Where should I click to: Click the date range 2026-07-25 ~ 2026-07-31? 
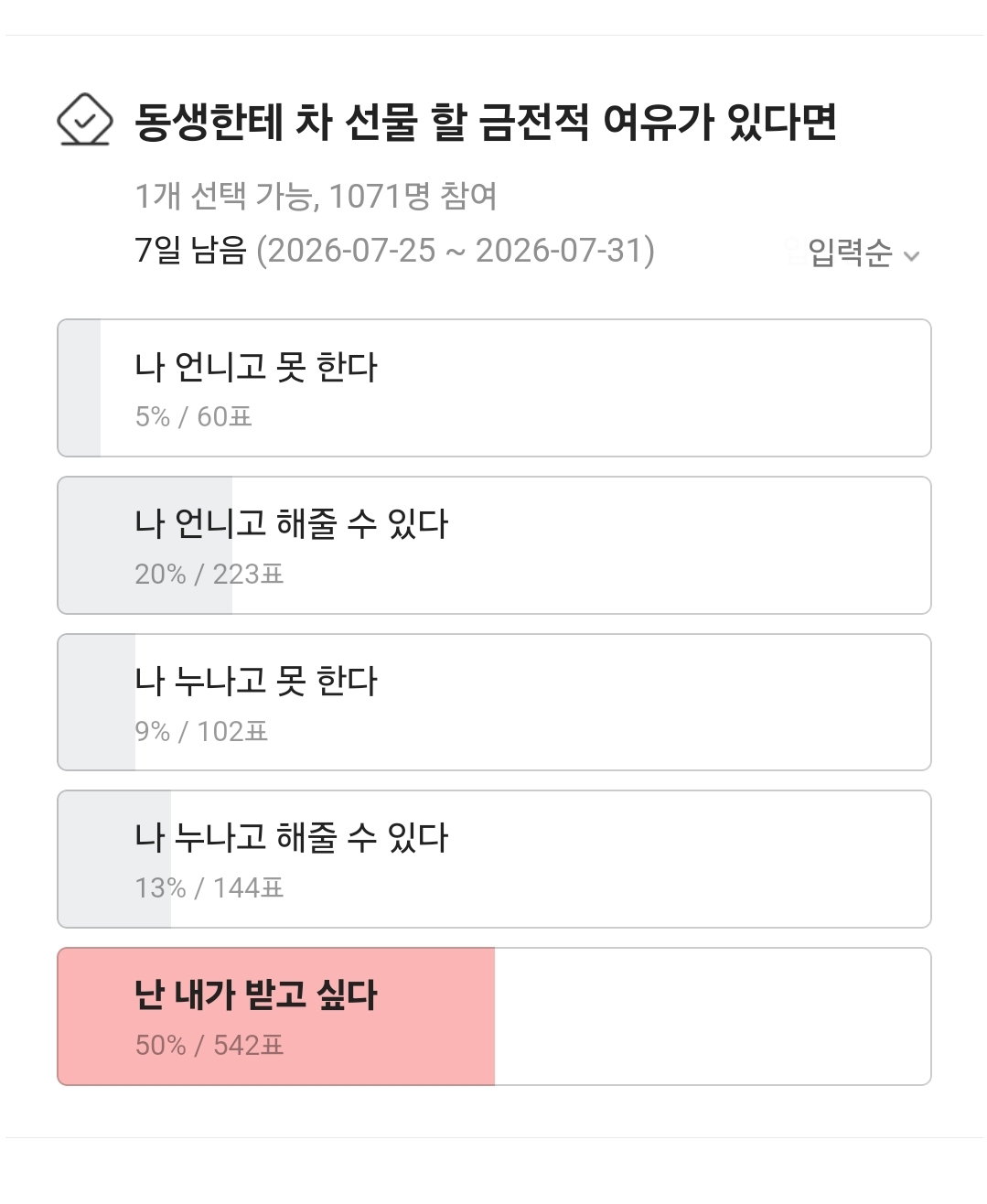[x=456, y=250]
